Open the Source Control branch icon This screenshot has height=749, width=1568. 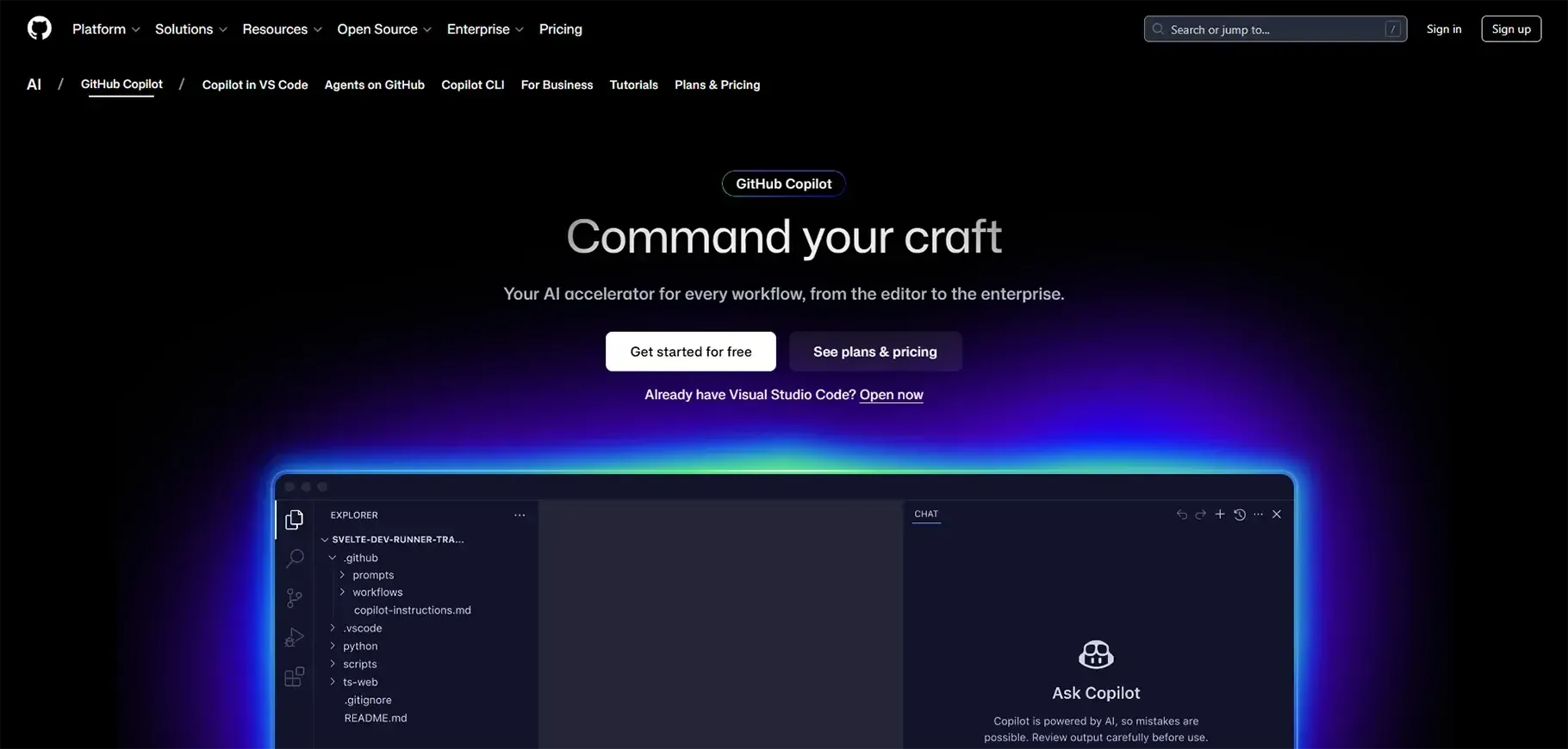coord(295,598)
